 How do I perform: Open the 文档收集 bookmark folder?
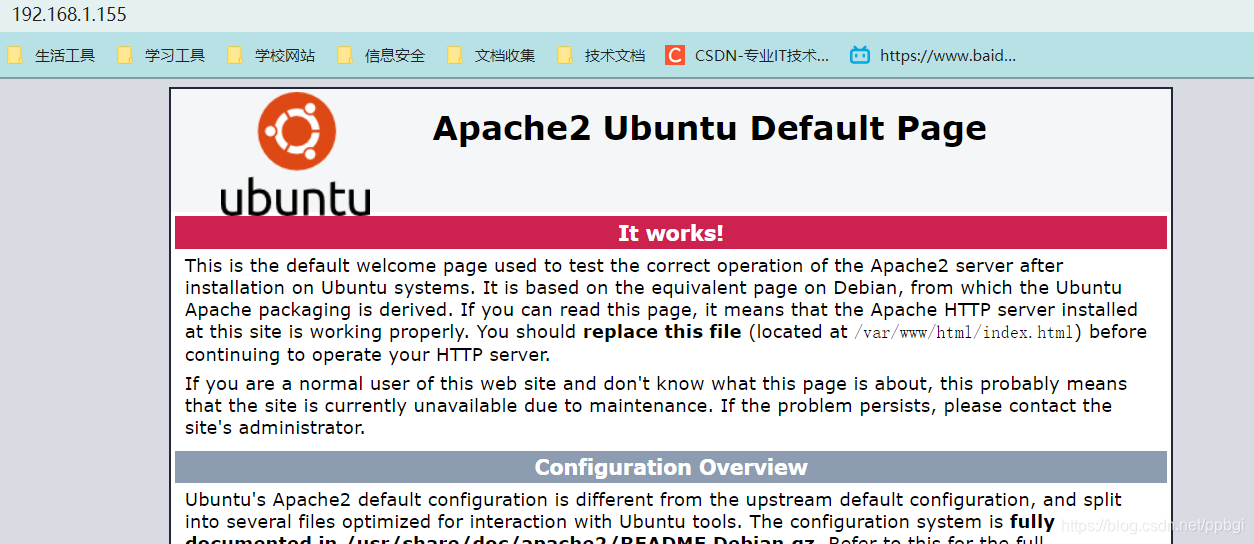tap(491, 55)
